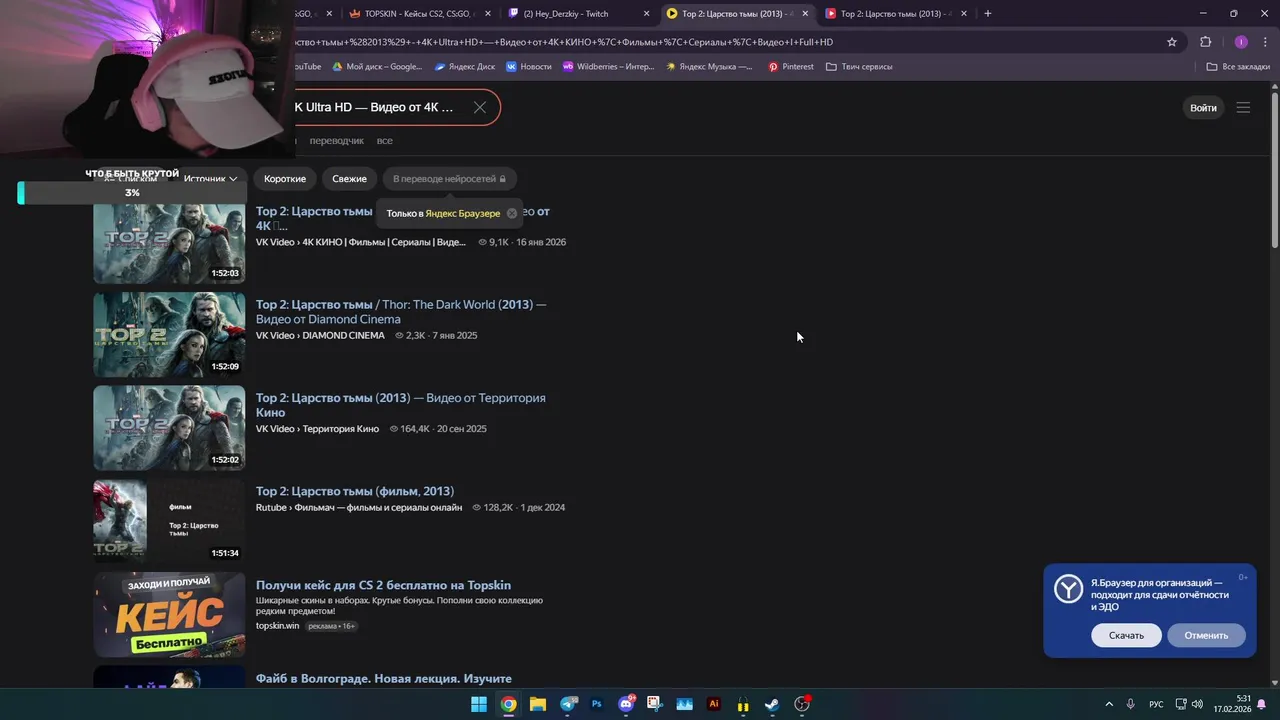Click the Войти sign-in button
1280x720 pixels.
tap(1204, 108)
